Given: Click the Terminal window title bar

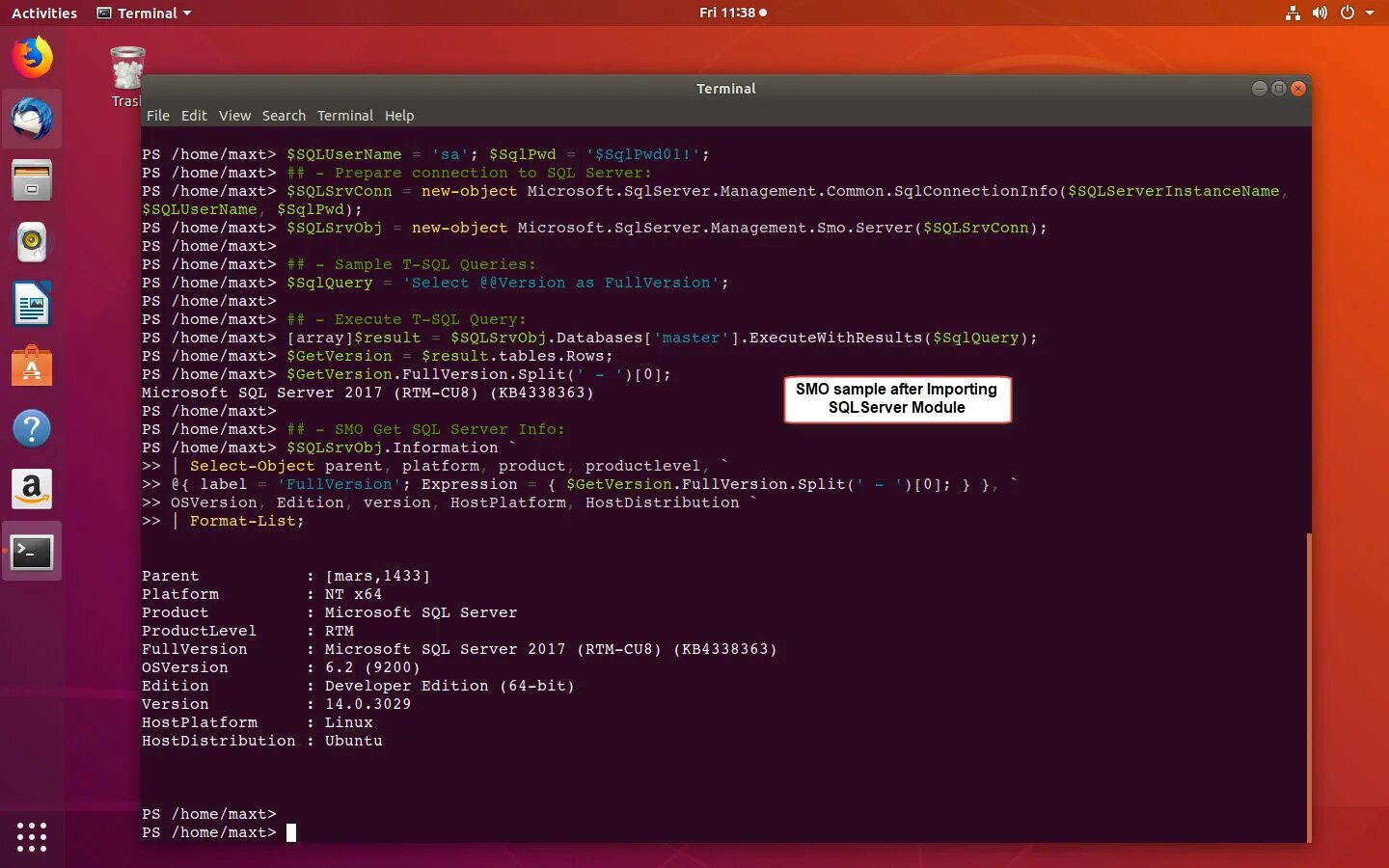Looking at the screenshot, I should pos(725,88).
